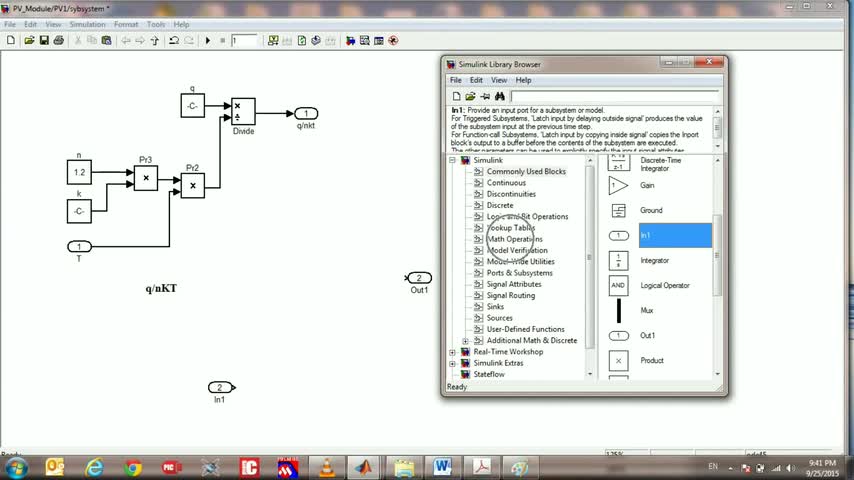This screenshot has width=854, height=480.
Task: Print the model diagram
Action: (59, 41)
